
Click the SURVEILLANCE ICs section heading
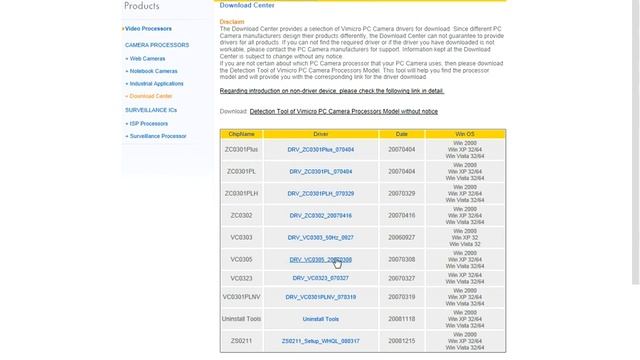pyautogui.click(x=151, y=110)
